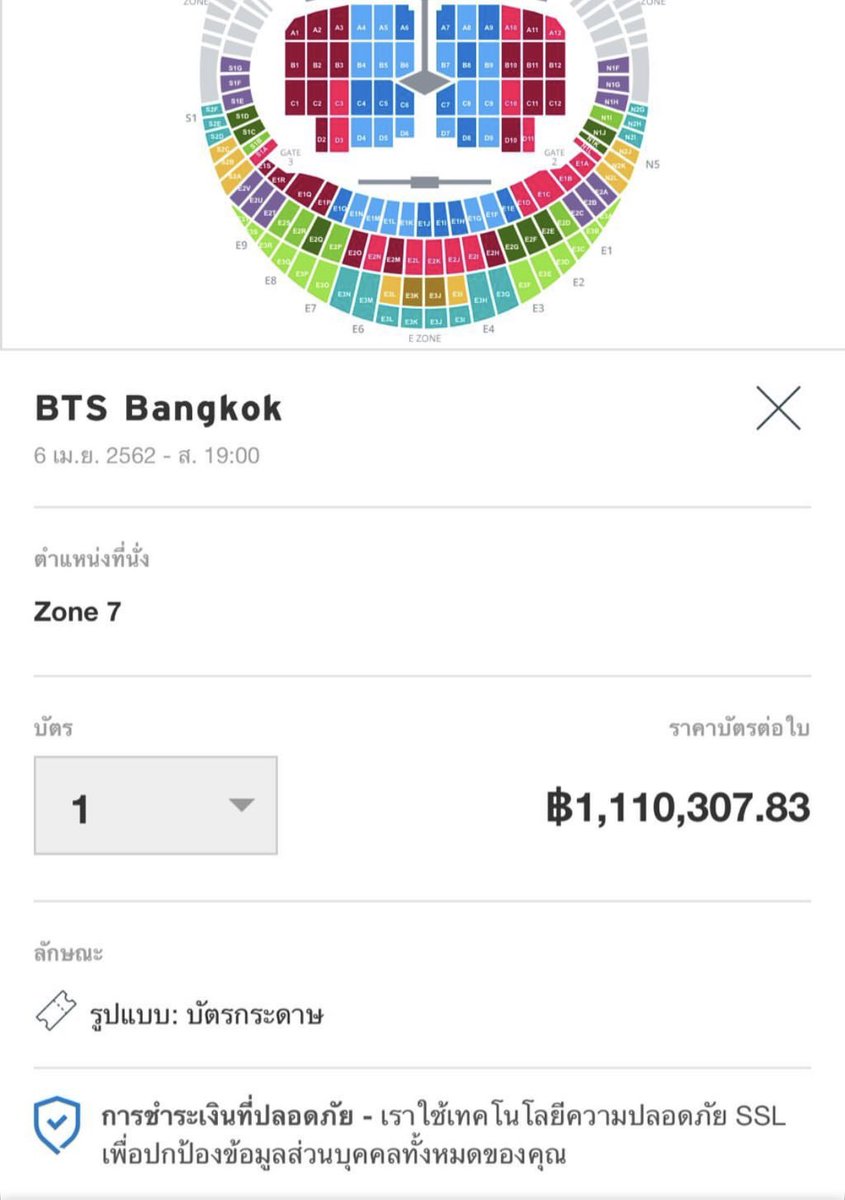
Task: Click the Zone 7 seat location text
Action: tap(78, 612)
